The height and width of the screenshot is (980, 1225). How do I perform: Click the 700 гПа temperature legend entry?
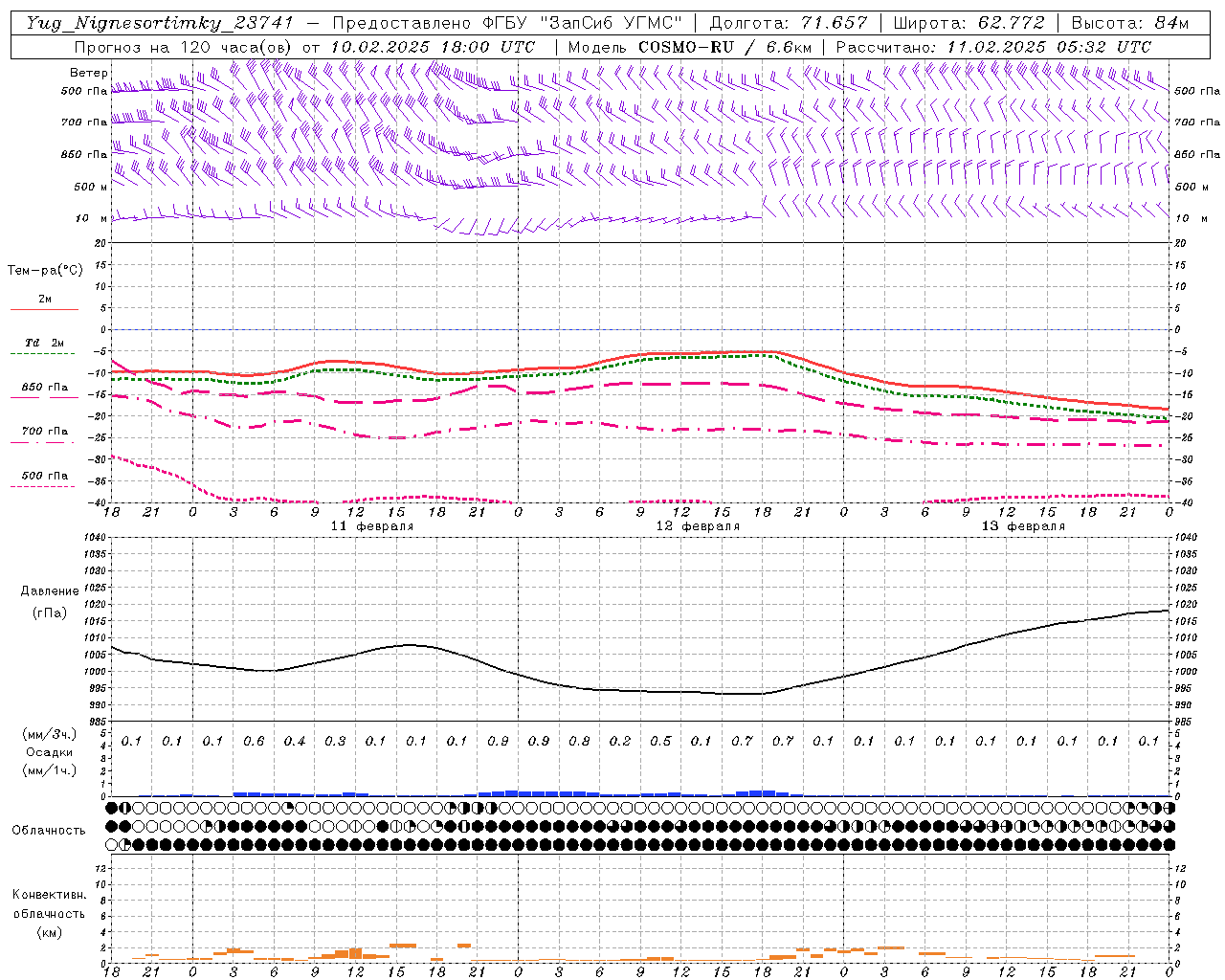(44, 432)
